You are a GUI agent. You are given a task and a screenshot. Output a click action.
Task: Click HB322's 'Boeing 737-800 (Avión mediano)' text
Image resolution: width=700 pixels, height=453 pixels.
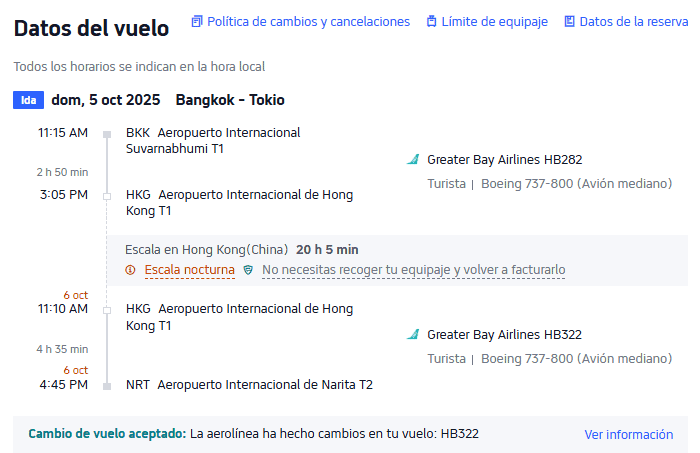[576, 359]
